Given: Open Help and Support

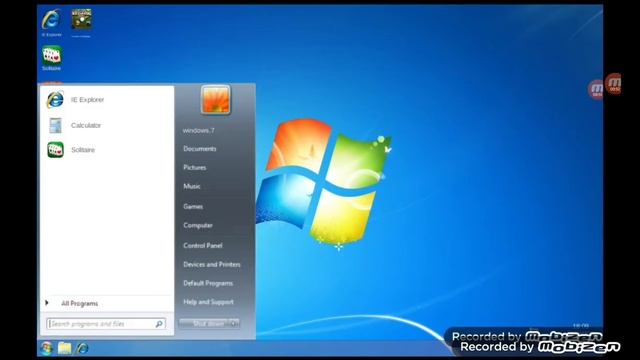Looking at the screenshot, I should pyautogui.click(x=209, y=302).
